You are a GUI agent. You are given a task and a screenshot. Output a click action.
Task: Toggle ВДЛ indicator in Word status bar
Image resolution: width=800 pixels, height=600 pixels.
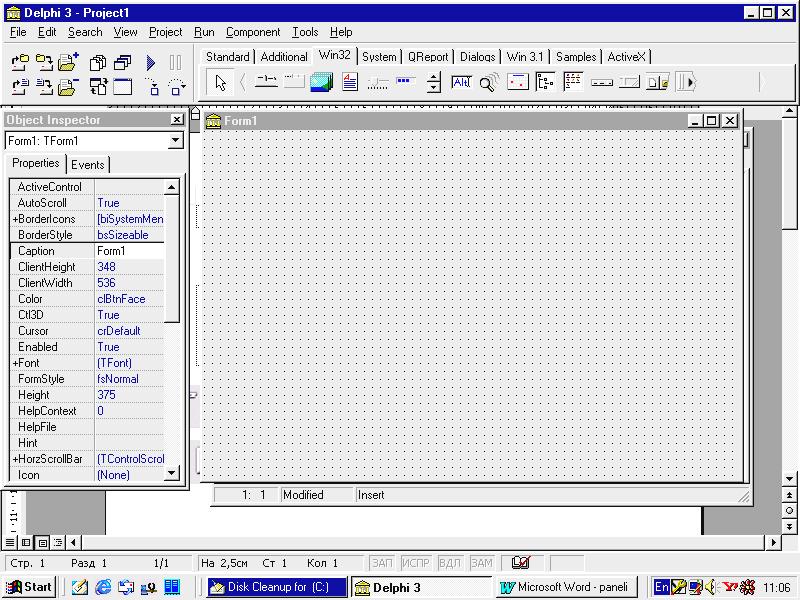point(449,563)
